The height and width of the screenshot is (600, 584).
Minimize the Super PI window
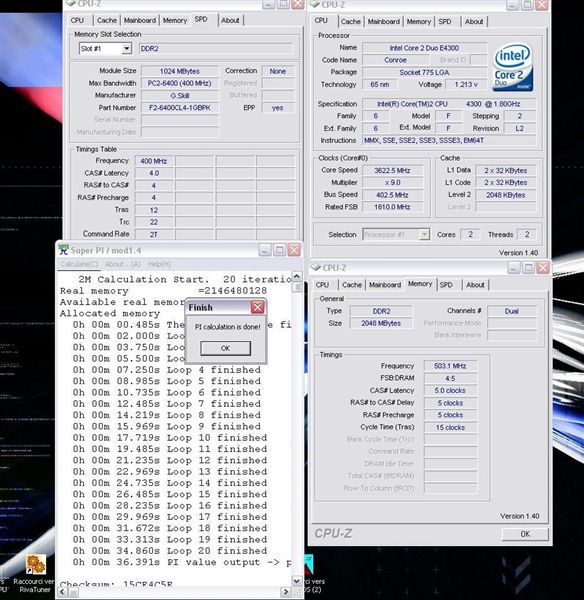click(x=265, y=250)
